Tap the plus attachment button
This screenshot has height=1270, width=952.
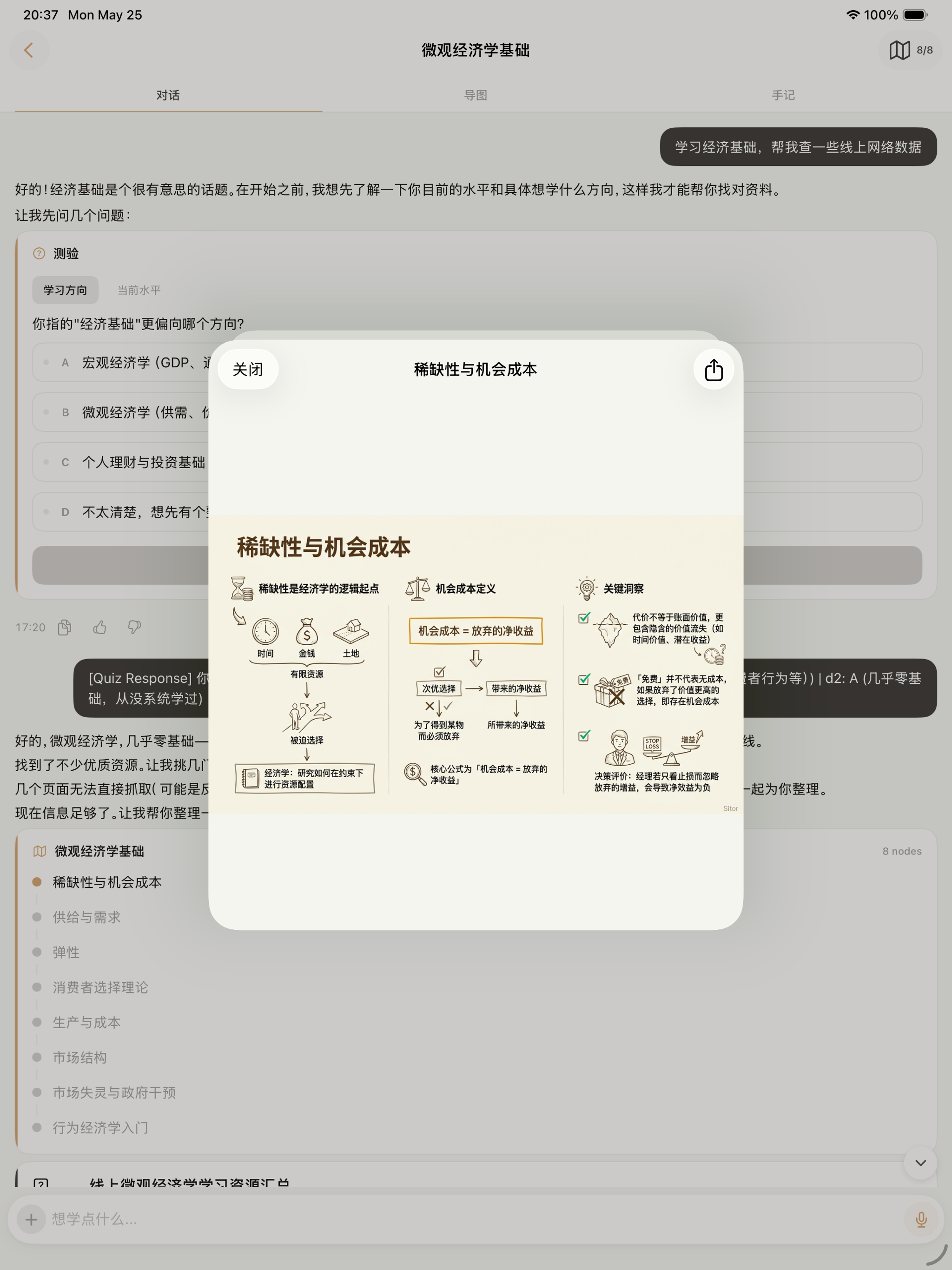pos(32,1219)
